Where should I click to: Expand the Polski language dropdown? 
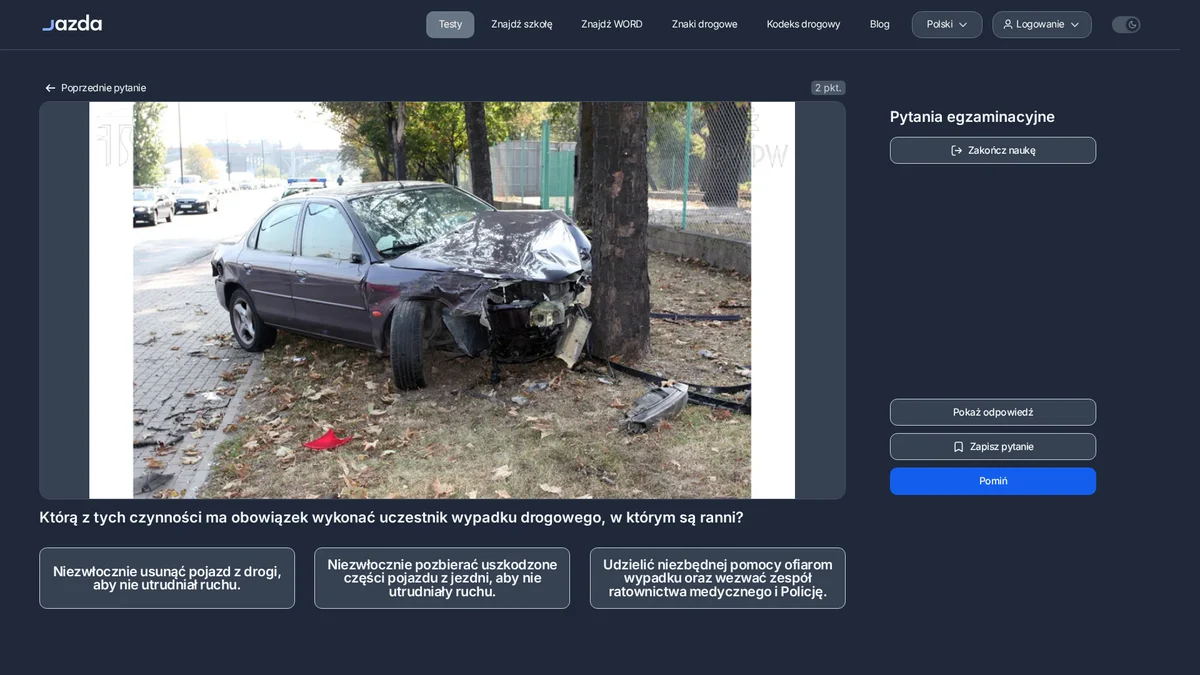pos(947,25)
